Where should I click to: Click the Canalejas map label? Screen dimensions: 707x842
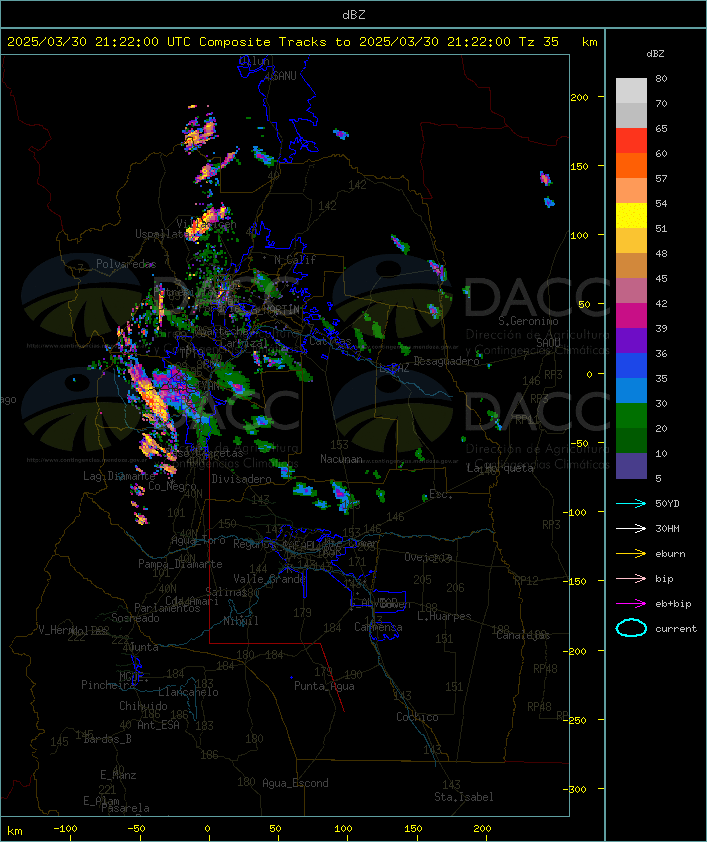(x=523, y=636)
